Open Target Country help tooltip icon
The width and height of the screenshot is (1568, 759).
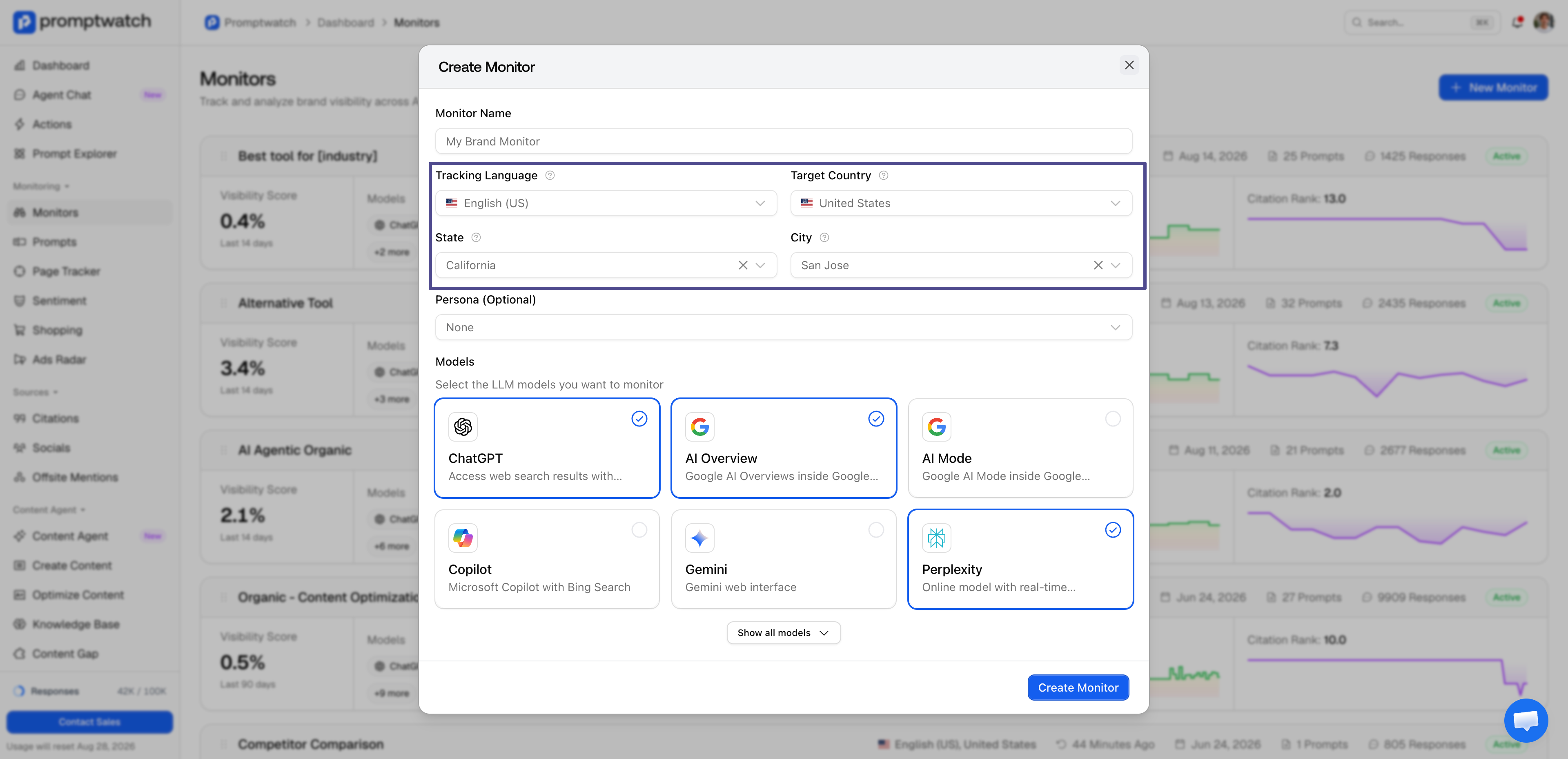[883, 175]
